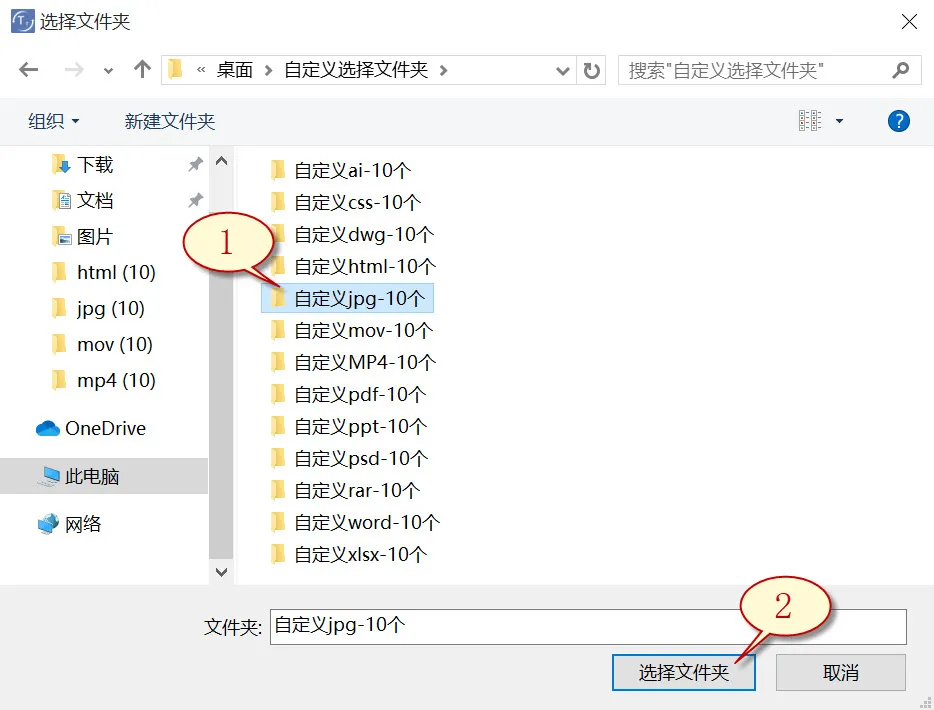This screenshot has height=710, width=934.
Task: Open the help question mark icon
Action: click(897, 121)
